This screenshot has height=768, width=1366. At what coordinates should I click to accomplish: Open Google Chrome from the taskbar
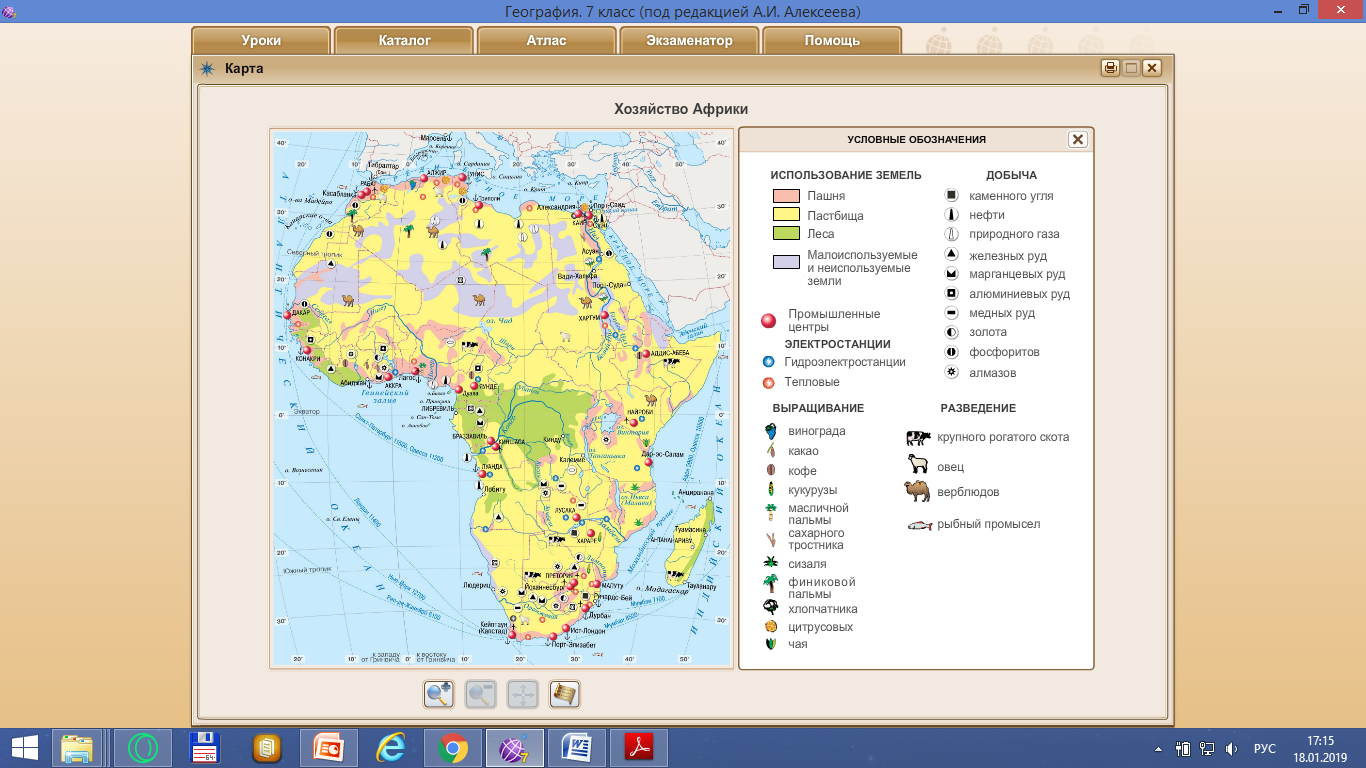452,748
